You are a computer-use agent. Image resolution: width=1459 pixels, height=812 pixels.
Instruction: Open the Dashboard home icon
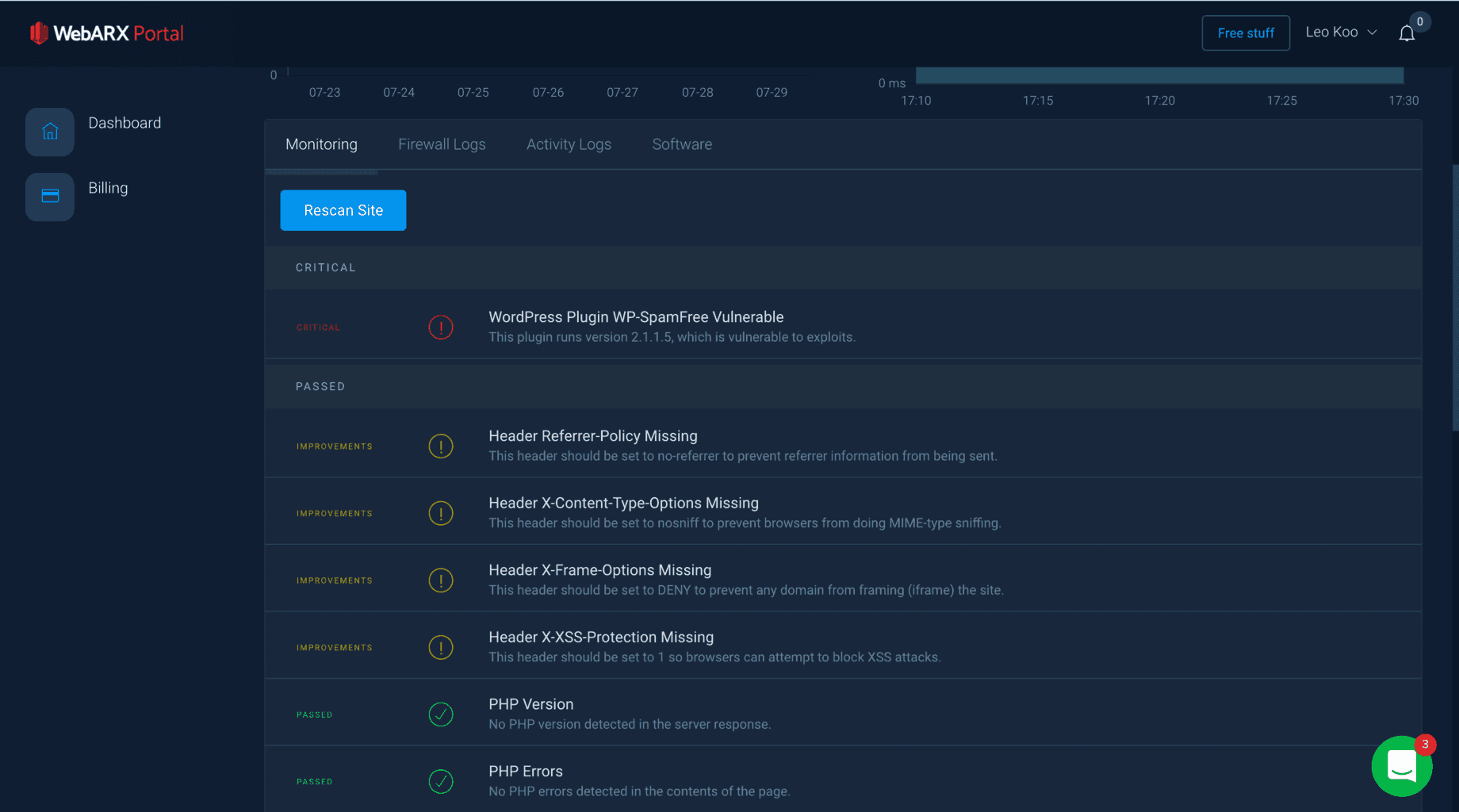(50, 132)
